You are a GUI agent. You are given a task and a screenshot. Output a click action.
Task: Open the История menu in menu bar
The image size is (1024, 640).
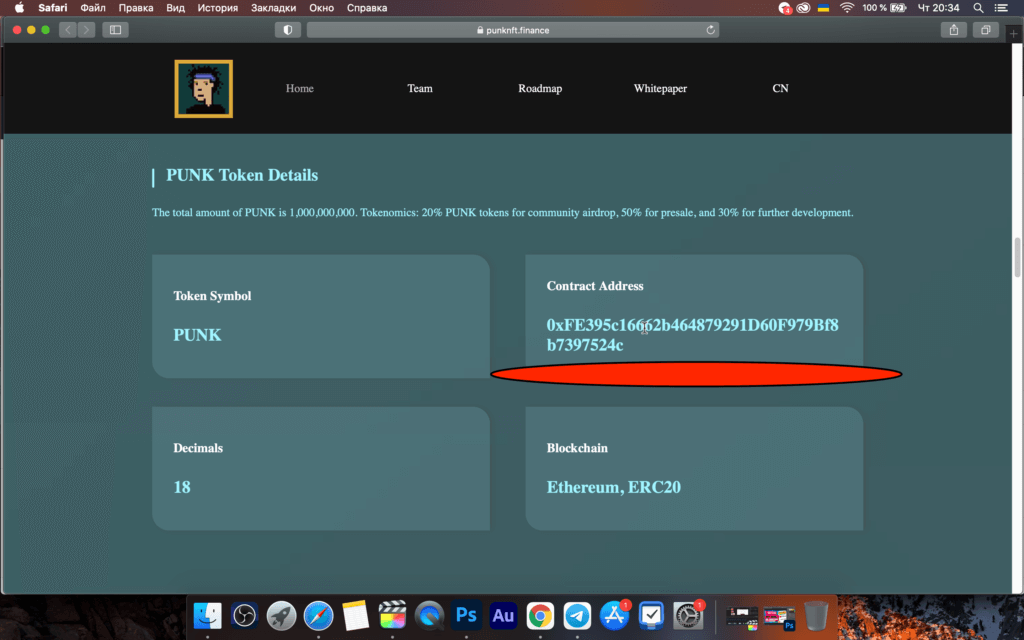tap(217, 8)
